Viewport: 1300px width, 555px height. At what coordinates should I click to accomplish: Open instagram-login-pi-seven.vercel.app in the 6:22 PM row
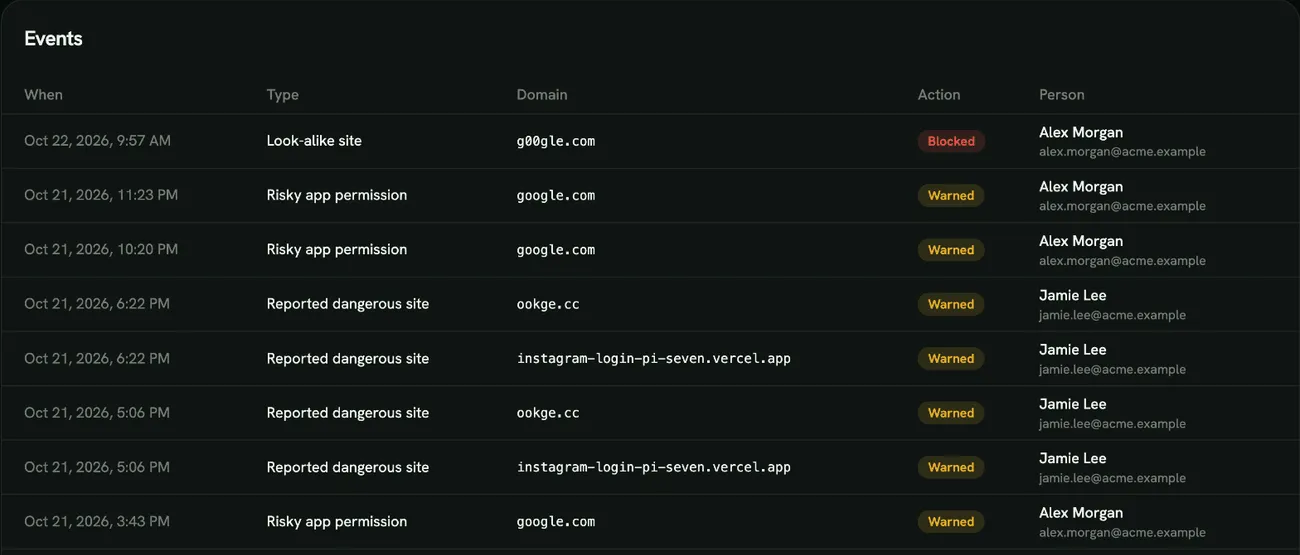(654, 358)
